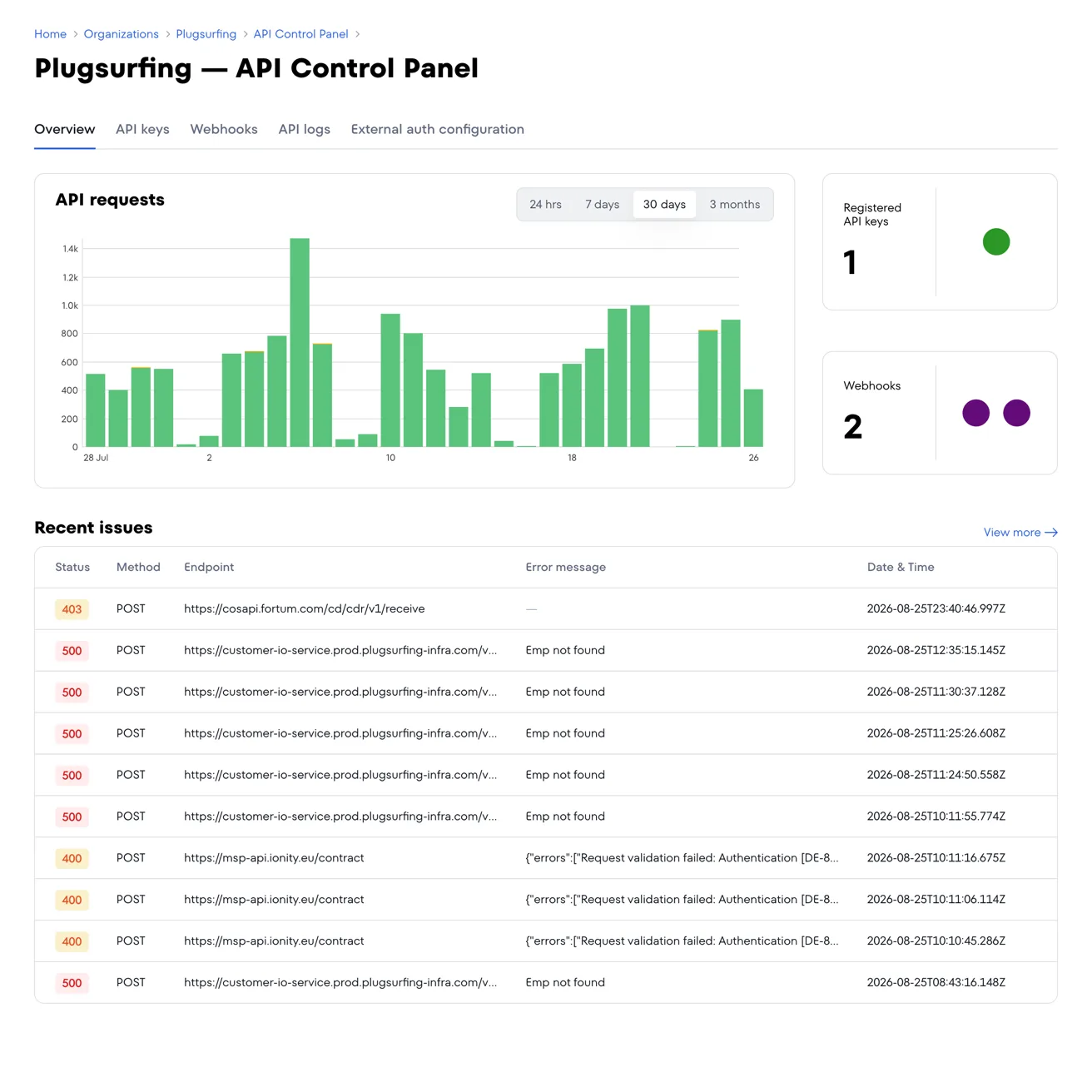
Task: Select the 3 months time range
Action: click(734, 205)
